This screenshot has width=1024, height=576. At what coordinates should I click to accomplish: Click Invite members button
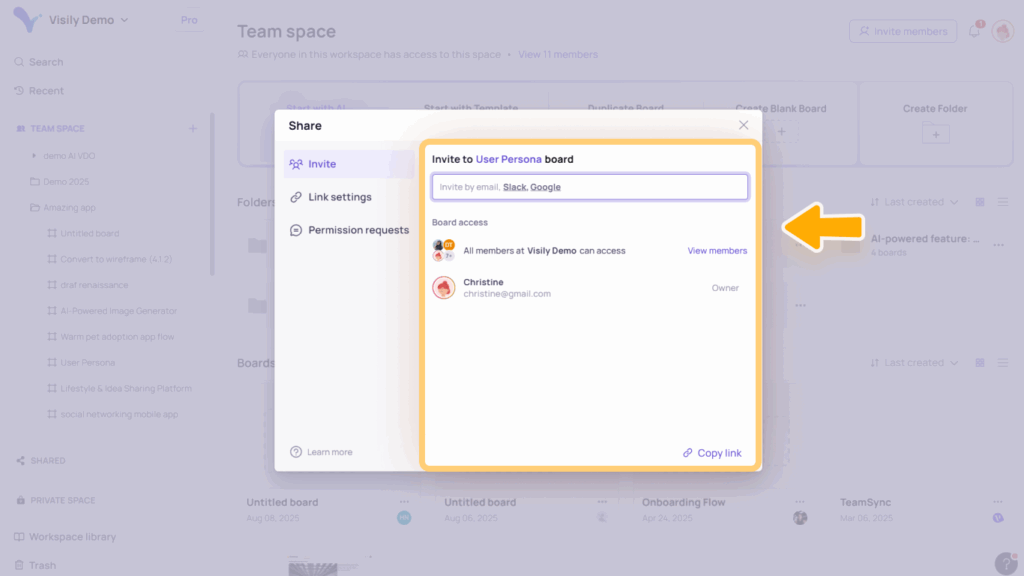tap(902, 32)
